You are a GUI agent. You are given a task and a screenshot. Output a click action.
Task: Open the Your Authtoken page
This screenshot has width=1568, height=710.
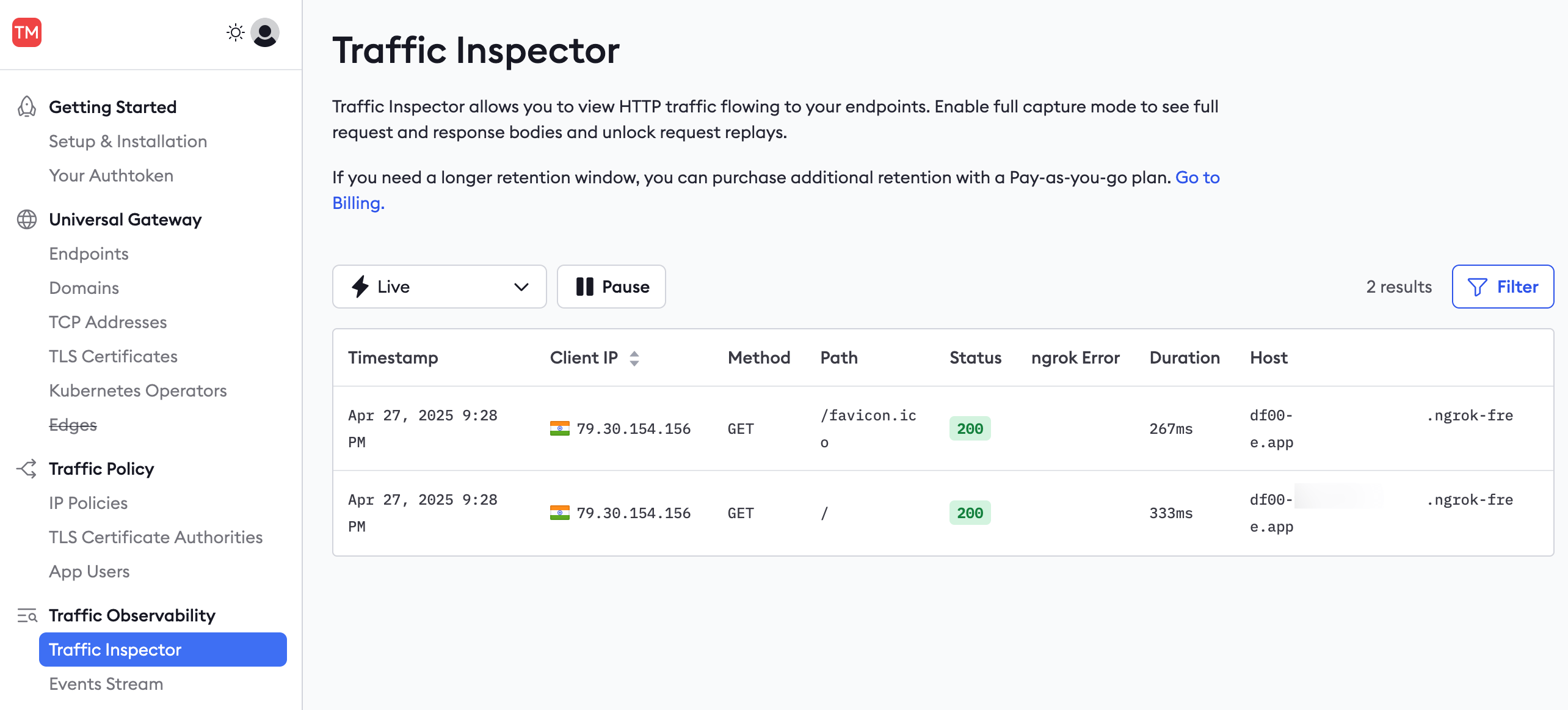[111, 175]
